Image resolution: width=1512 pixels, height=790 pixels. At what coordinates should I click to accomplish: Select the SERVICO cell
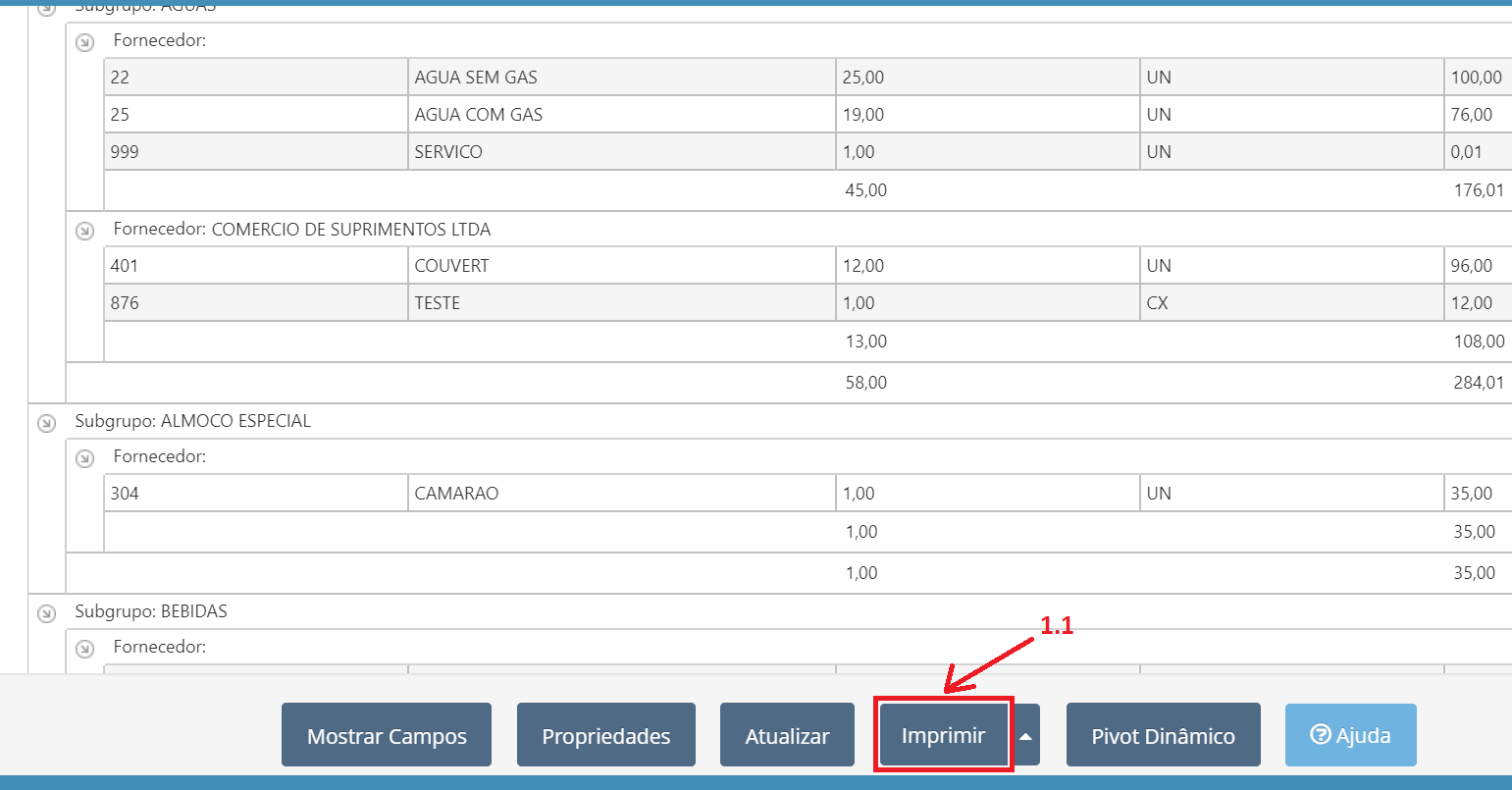pos(622,152)
